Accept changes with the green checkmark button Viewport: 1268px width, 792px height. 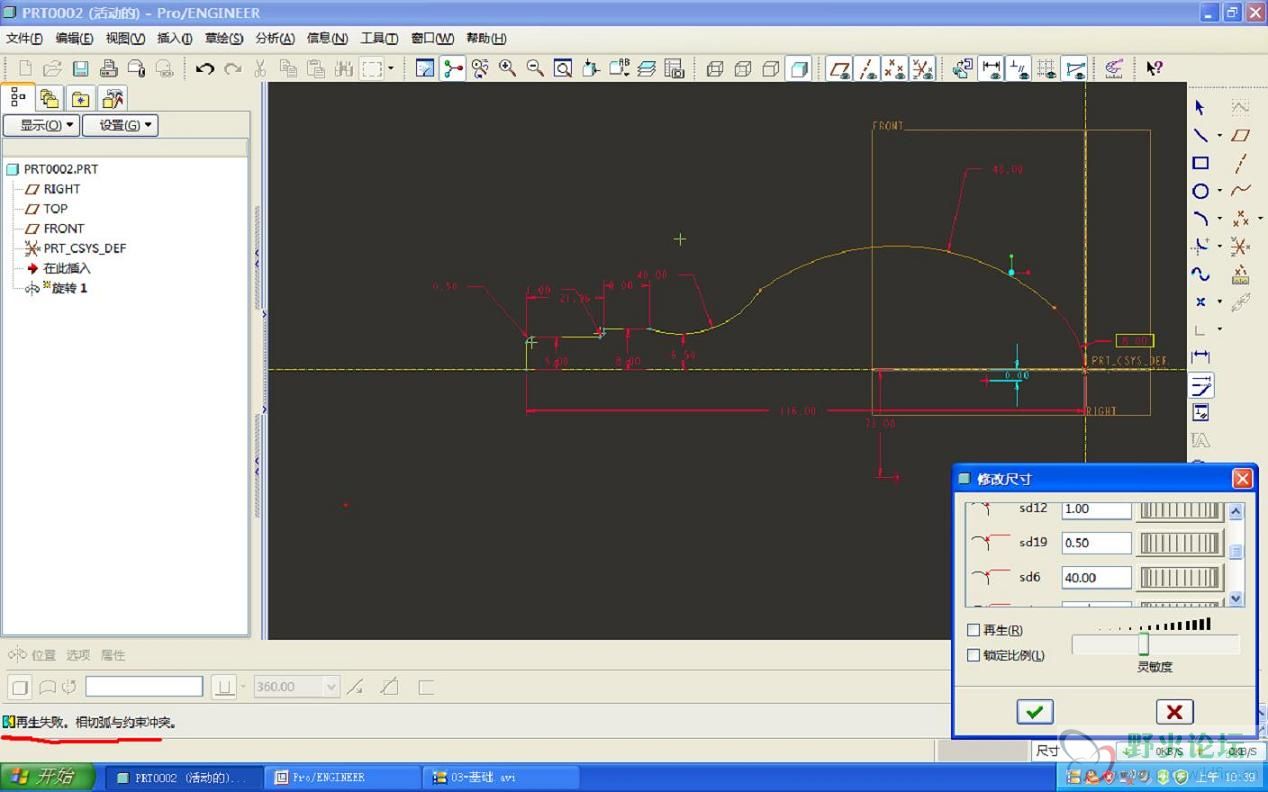click(1035, 711)
